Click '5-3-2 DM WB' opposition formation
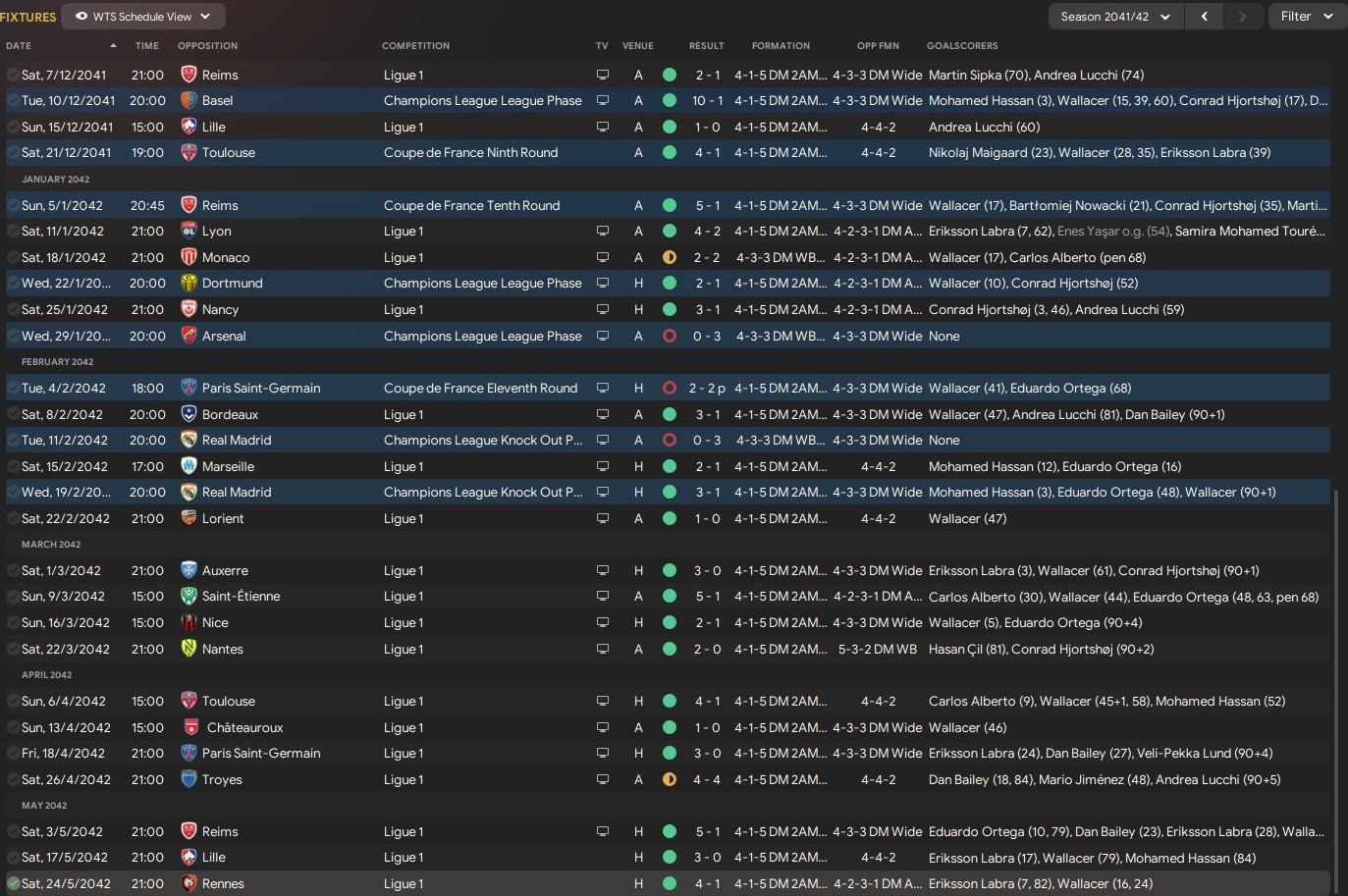The width and height of the screenshot is (1348, 896). coord(878,649)
